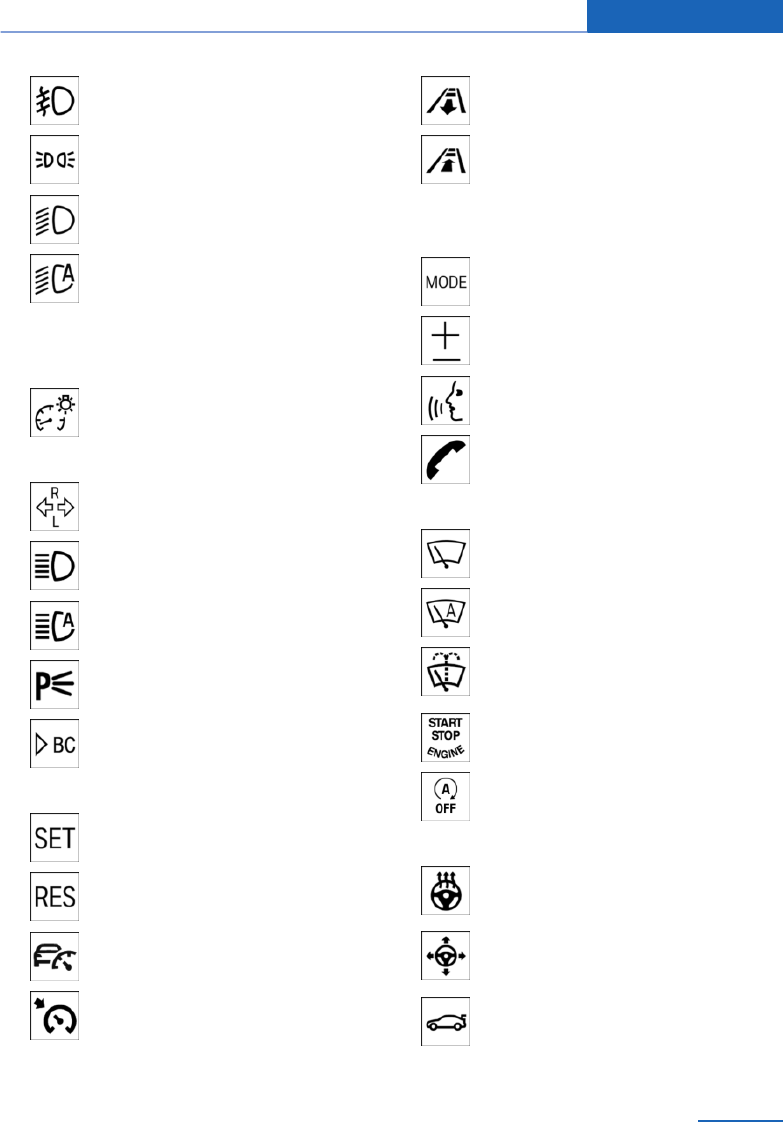Click the car trunk silhouette icon
This screenshot has width=783, height=1122.
[445, 1021]
